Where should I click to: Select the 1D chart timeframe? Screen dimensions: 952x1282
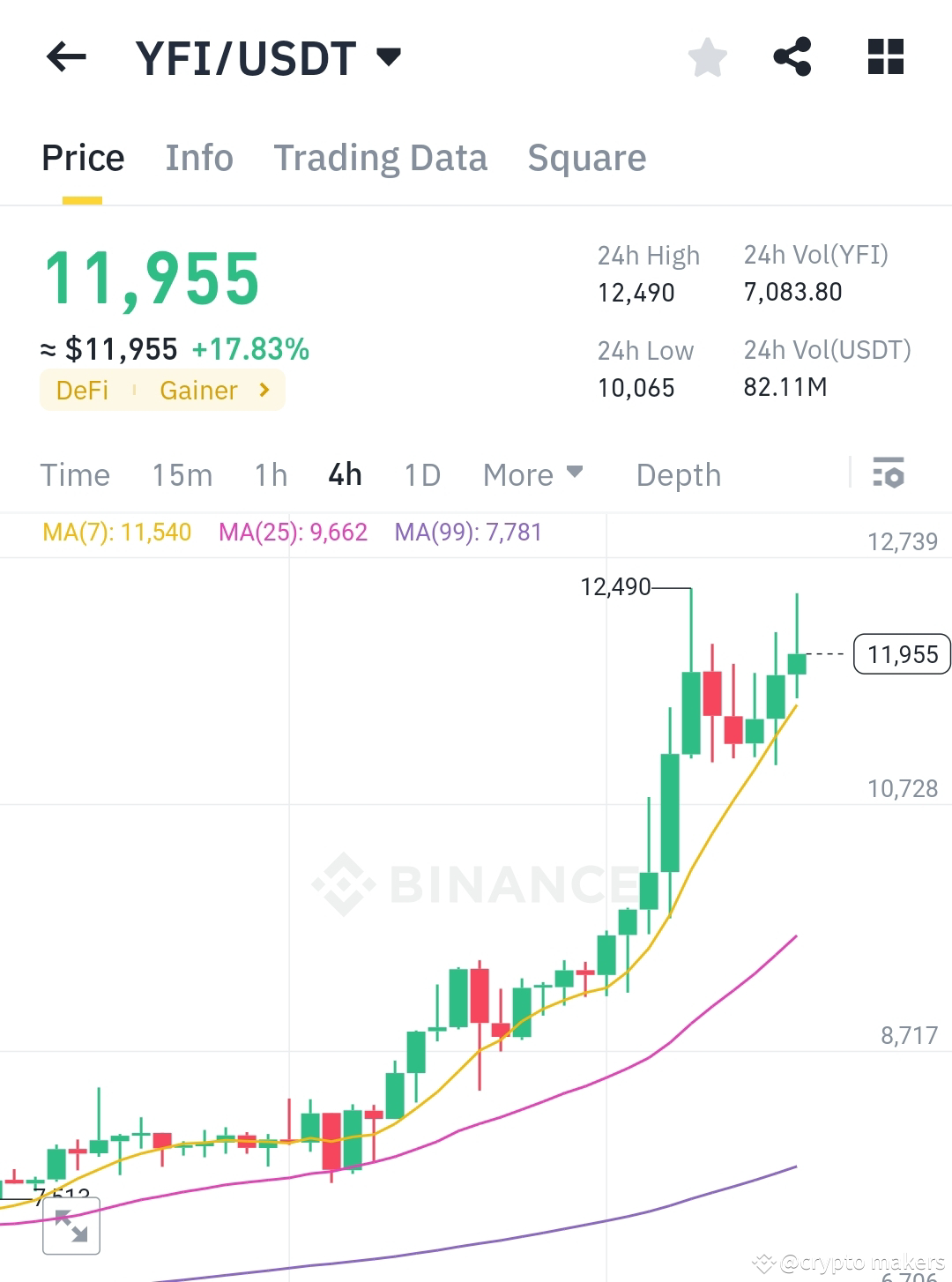click(x=421, y=474)
